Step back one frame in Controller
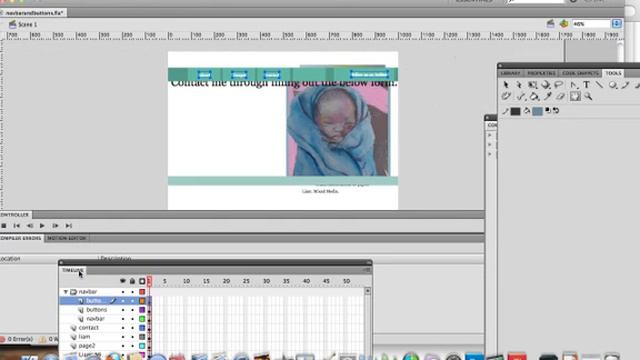640x360 pixels. [x=30, y=226]
